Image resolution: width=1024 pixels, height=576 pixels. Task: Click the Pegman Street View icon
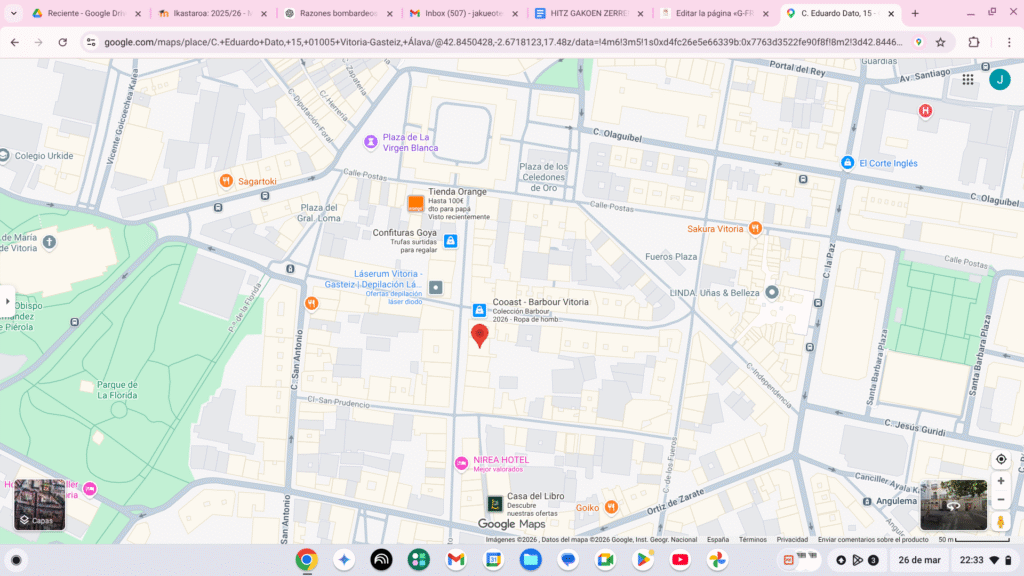click(x=1000, y=521)
